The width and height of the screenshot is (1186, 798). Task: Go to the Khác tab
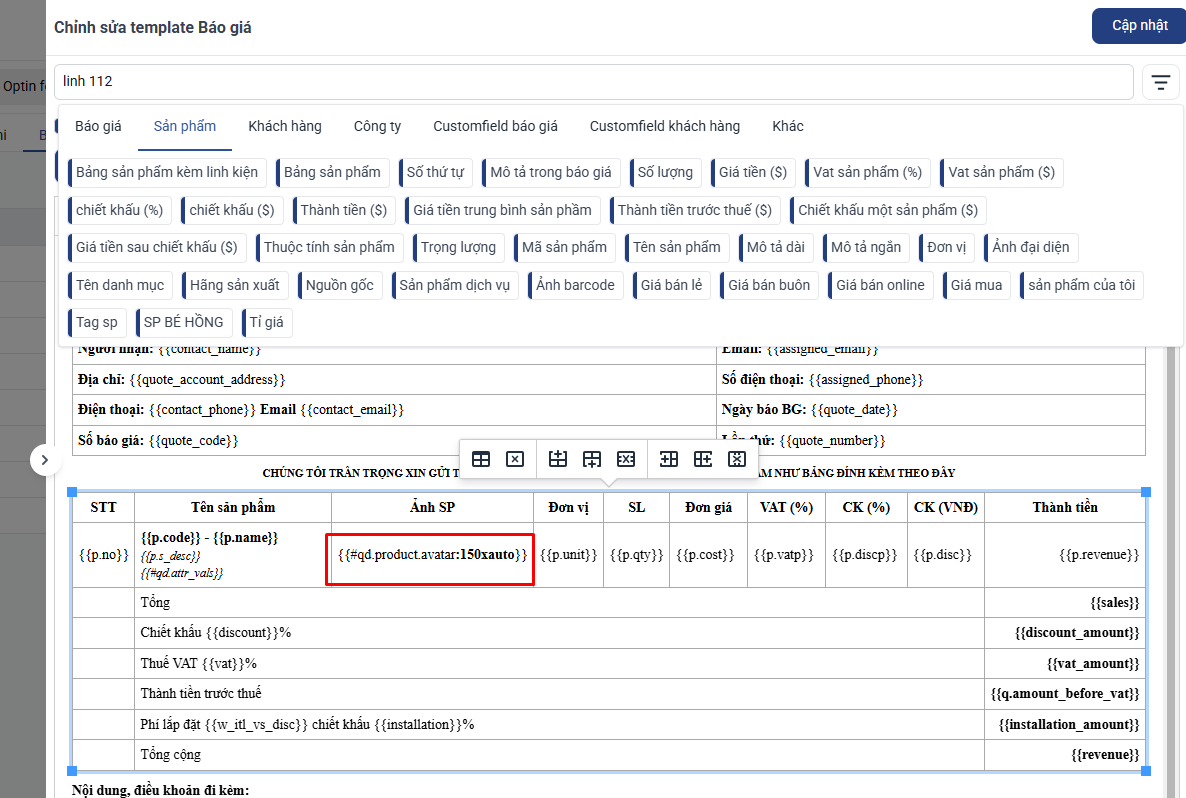click(787, 126)
